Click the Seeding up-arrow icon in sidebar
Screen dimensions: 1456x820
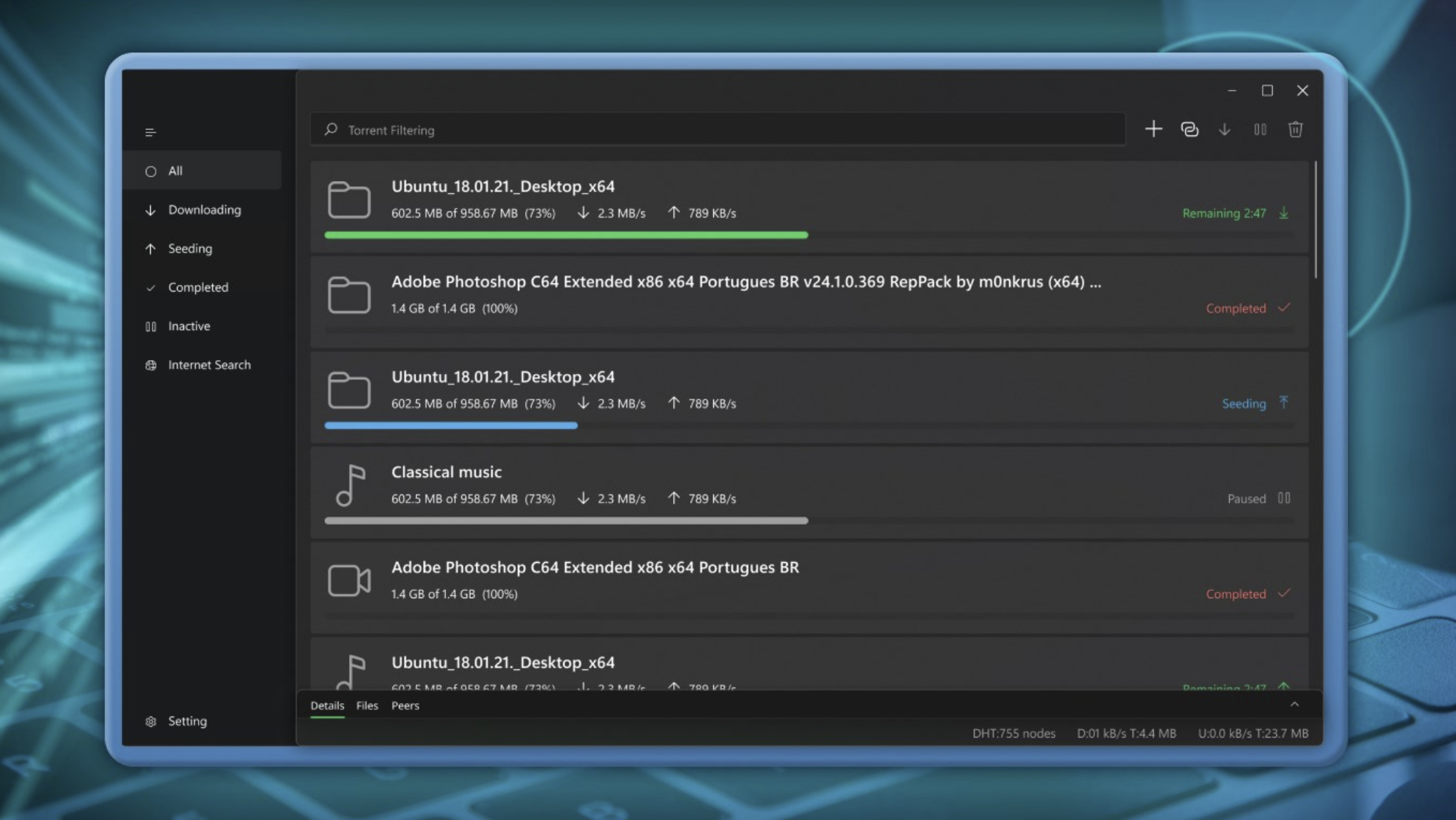150,249
